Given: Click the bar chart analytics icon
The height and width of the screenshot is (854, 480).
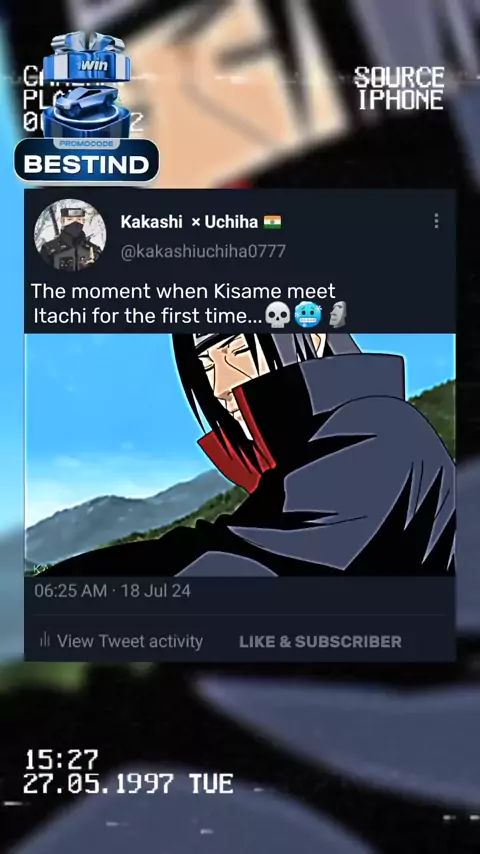Looking at the screenshot, I should (x=45, y=640).
